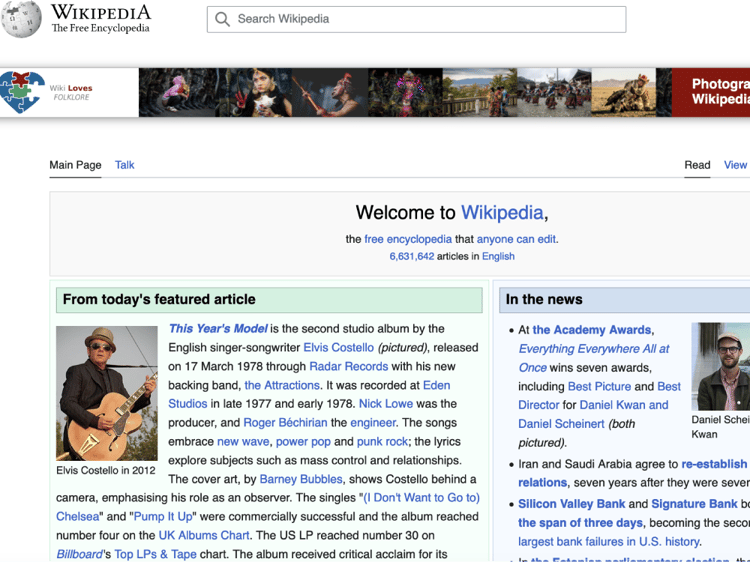Follow the Radar Records link

(x=348, y=366)
